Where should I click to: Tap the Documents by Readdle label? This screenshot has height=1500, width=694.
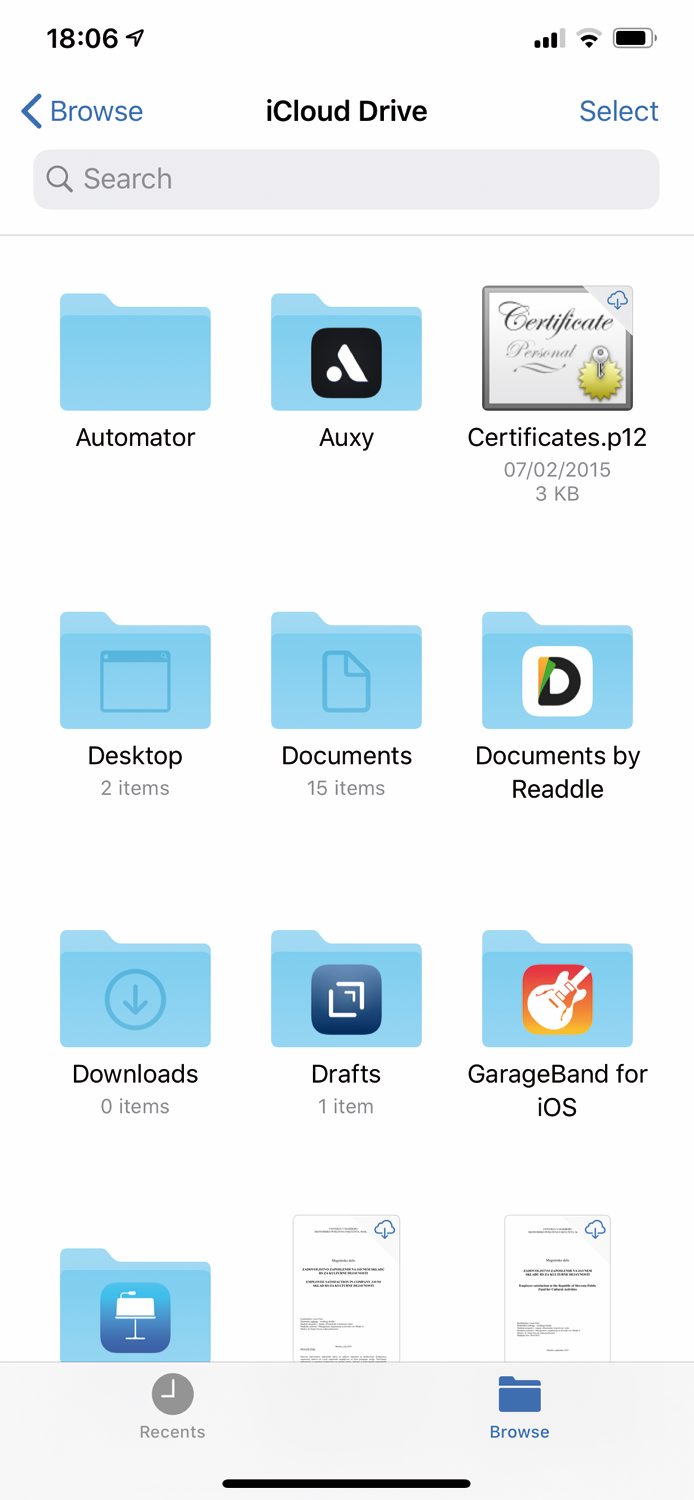tap(557, 772)
